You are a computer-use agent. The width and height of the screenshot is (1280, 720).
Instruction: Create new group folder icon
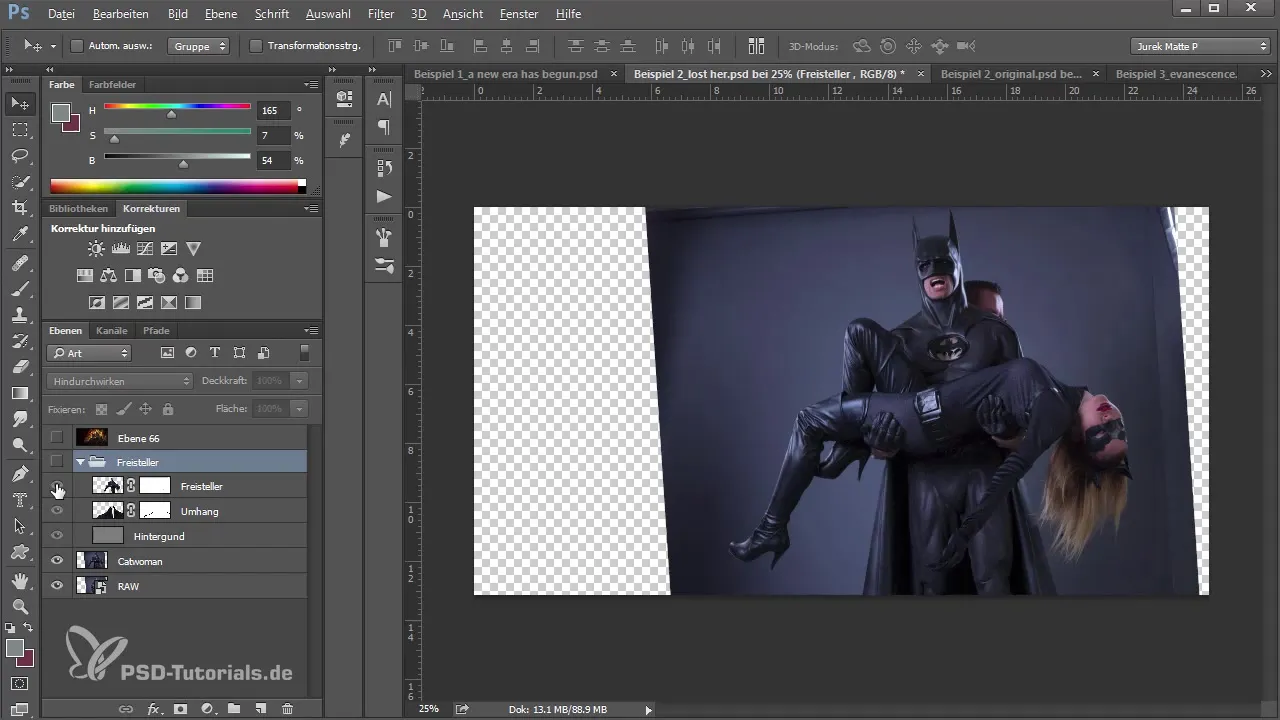click(x=234, y=708)
